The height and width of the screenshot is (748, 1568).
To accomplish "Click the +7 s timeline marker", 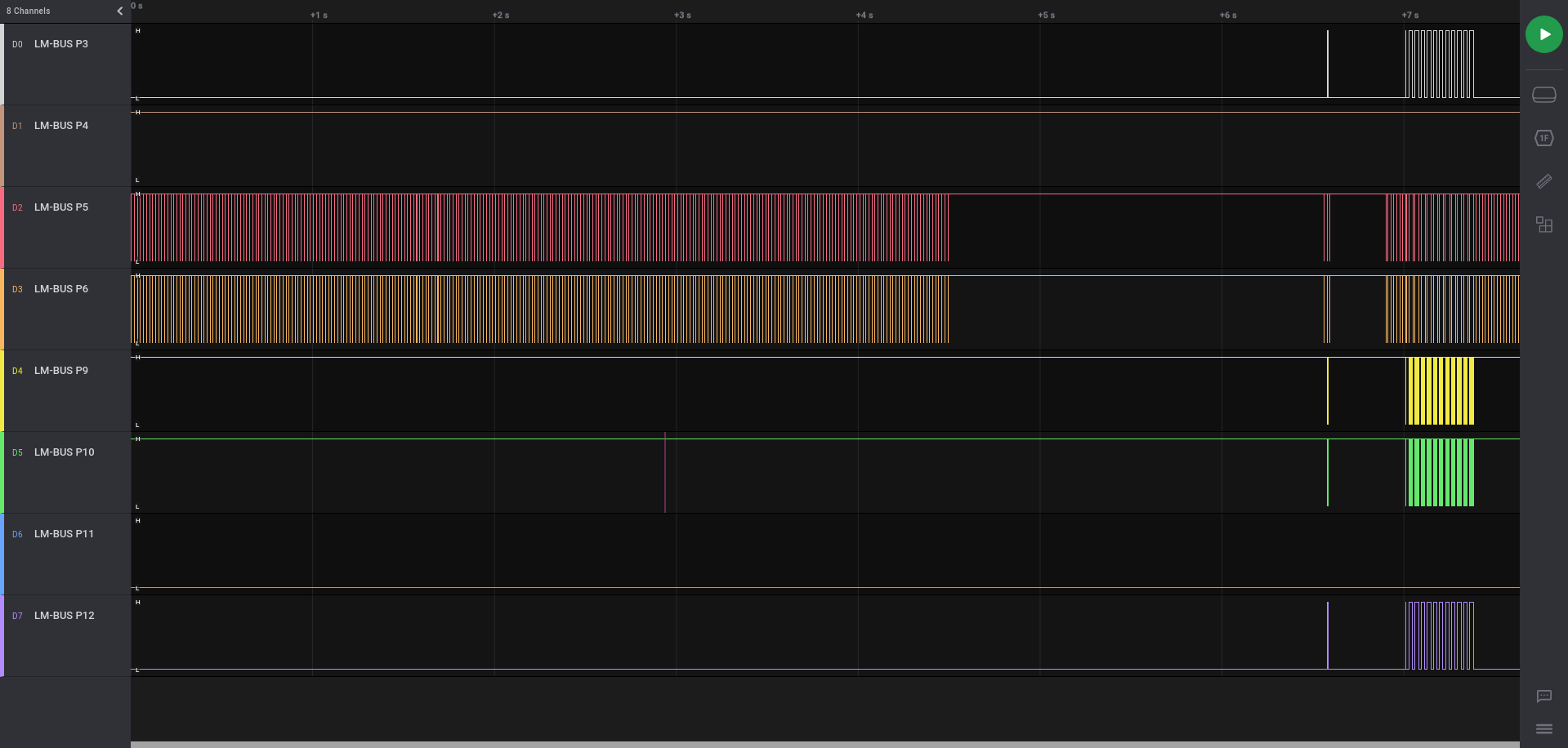I will click(1410, 15).
